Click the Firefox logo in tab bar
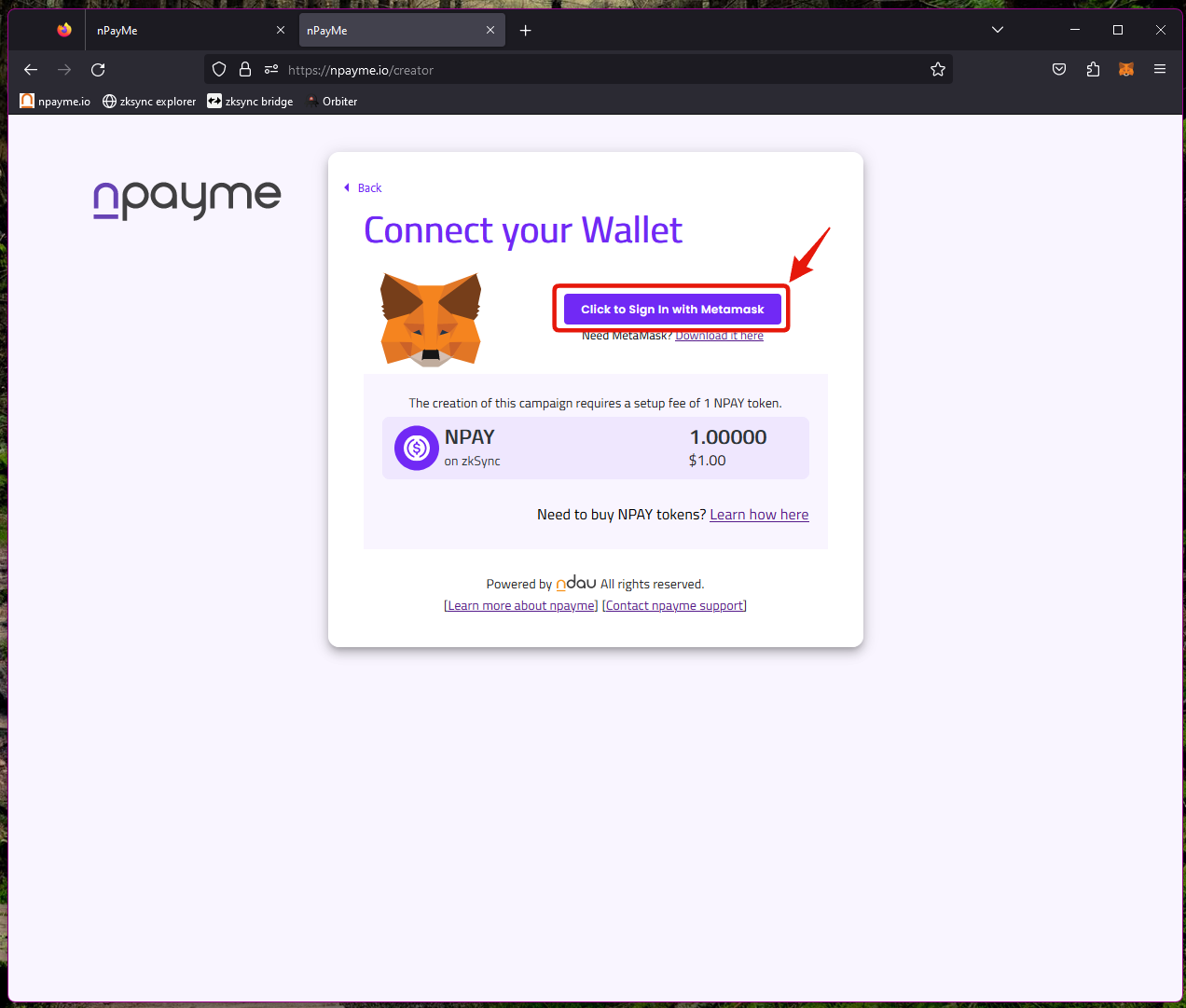 click(x=64, y=30)
